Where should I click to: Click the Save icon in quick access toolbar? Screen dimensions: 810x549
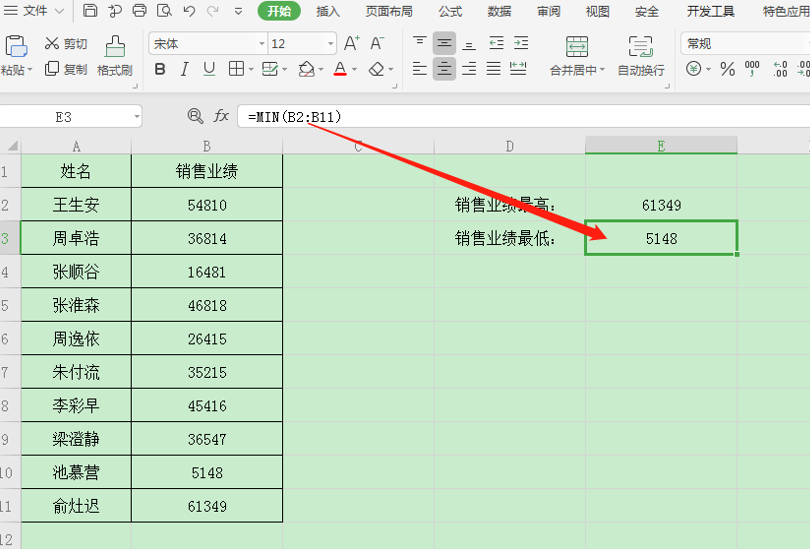(90, 10)
